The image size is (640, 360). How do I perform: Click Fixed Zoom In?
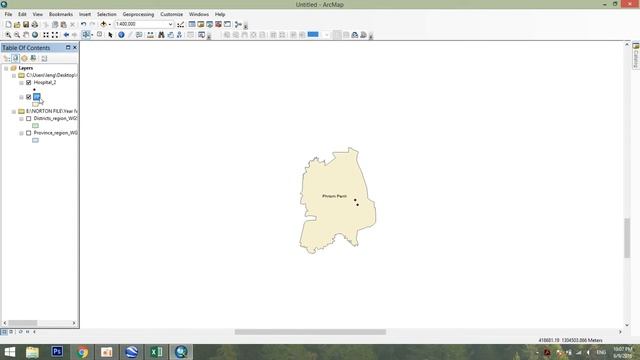coord(46,35)
